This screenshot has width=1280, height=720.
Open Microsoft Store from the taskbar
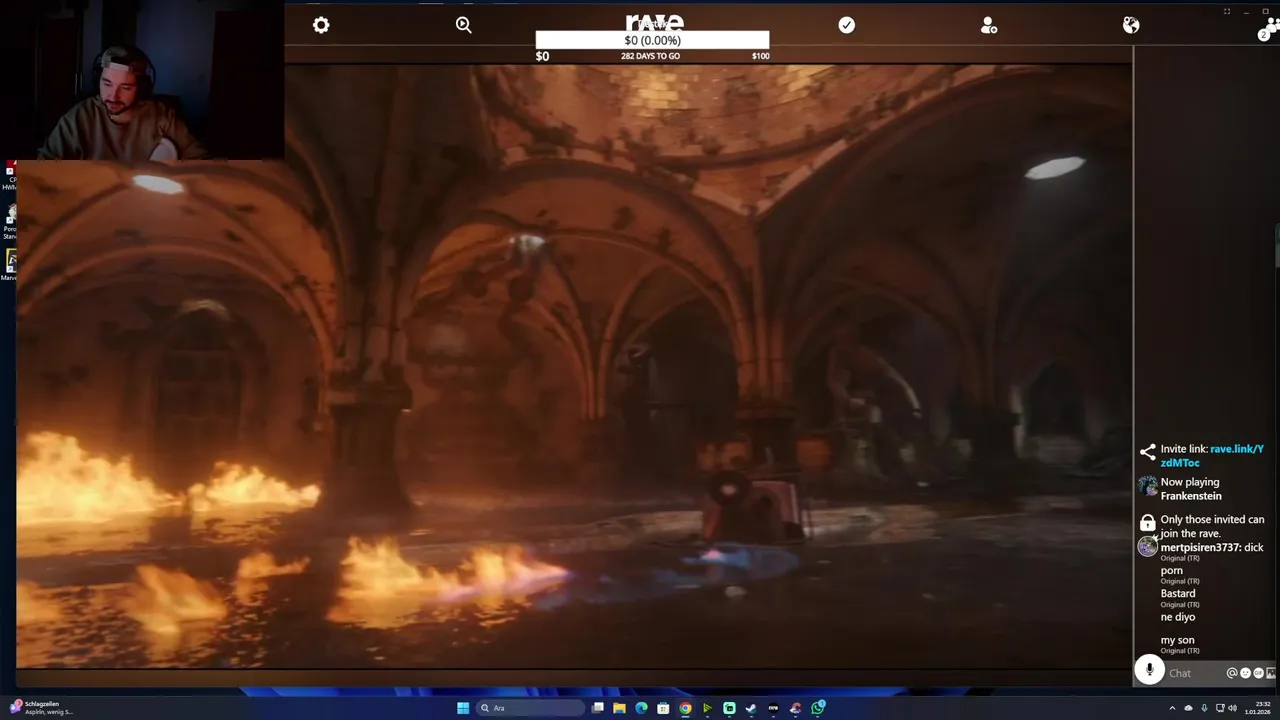(663, 708)
